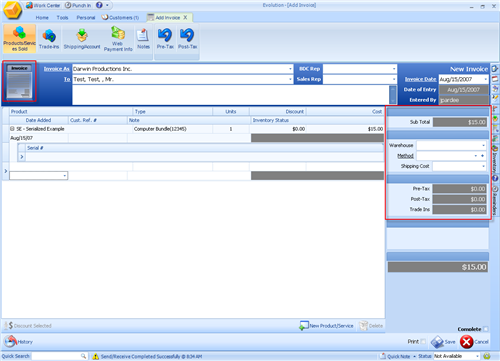Save the invoice

[x=443, y=342]
